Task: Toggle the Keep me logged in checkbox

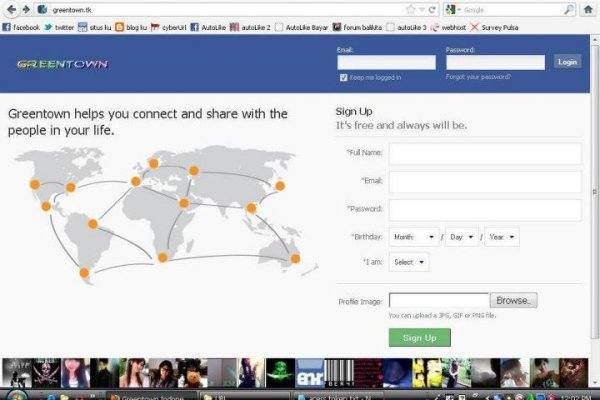Action: 344,77
